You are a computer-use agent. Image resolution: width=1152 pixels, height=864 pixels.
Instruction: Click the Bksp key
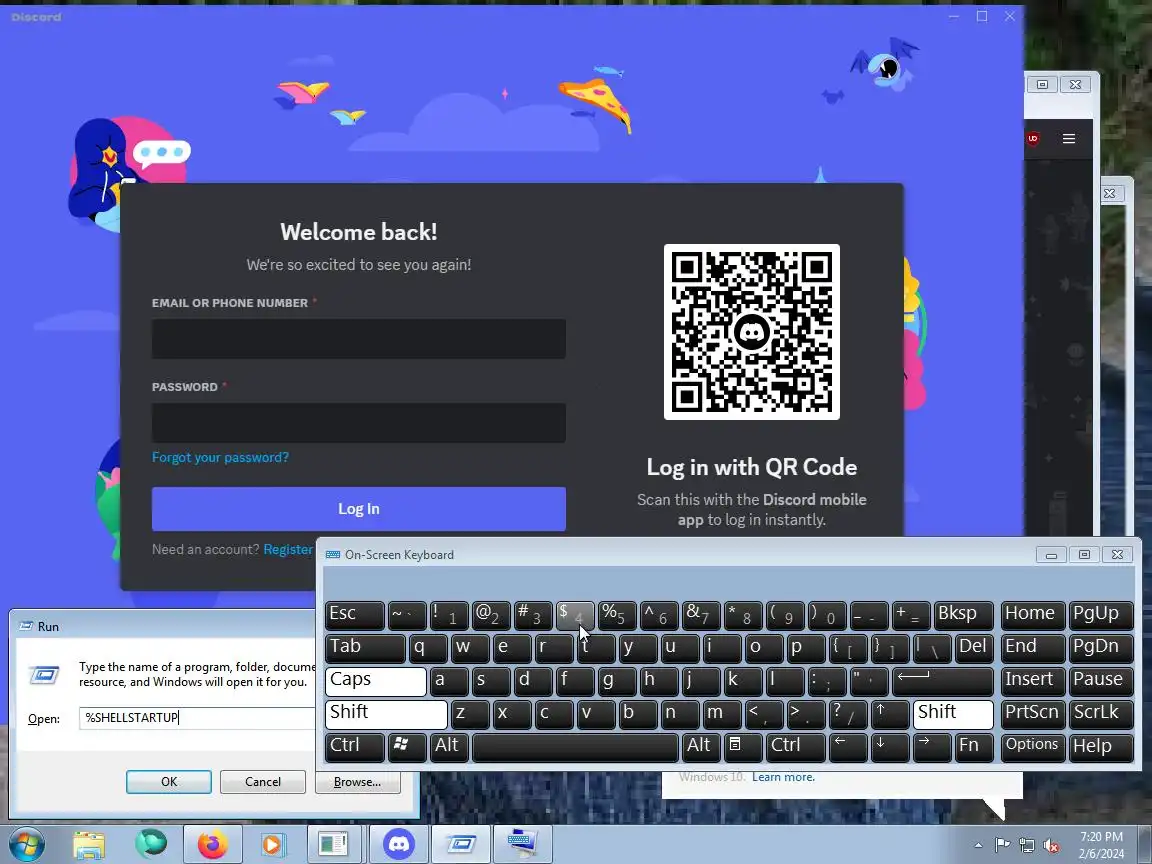point(963,615)
